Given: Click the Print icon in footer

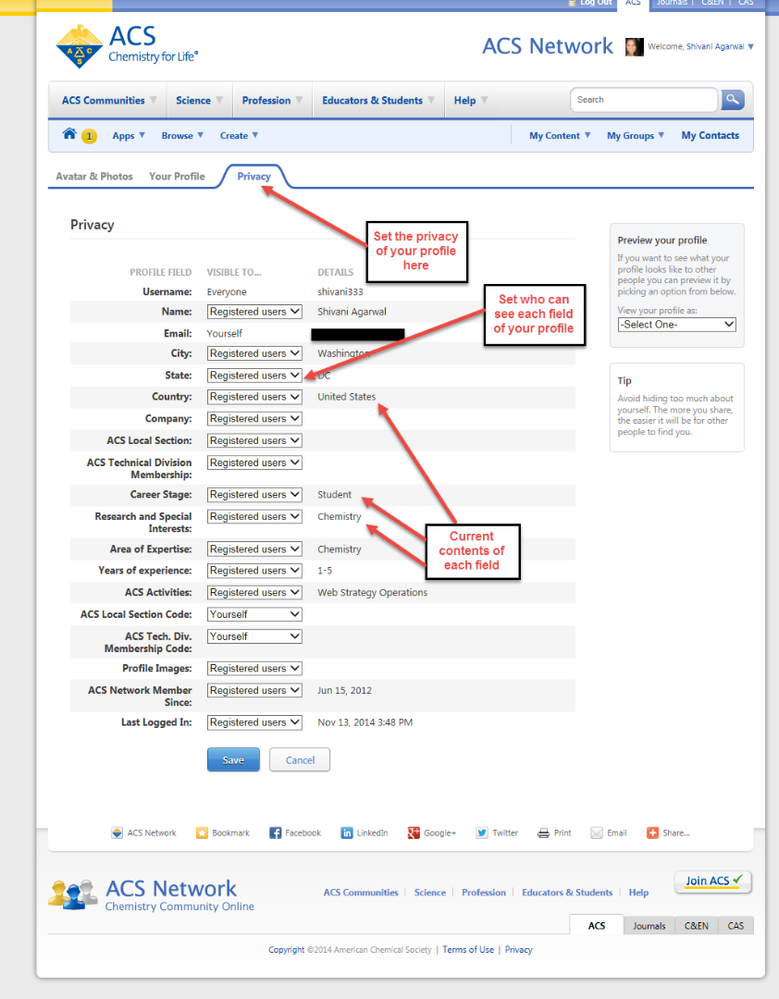Looking at the screenshot, I should click(543, 833).
